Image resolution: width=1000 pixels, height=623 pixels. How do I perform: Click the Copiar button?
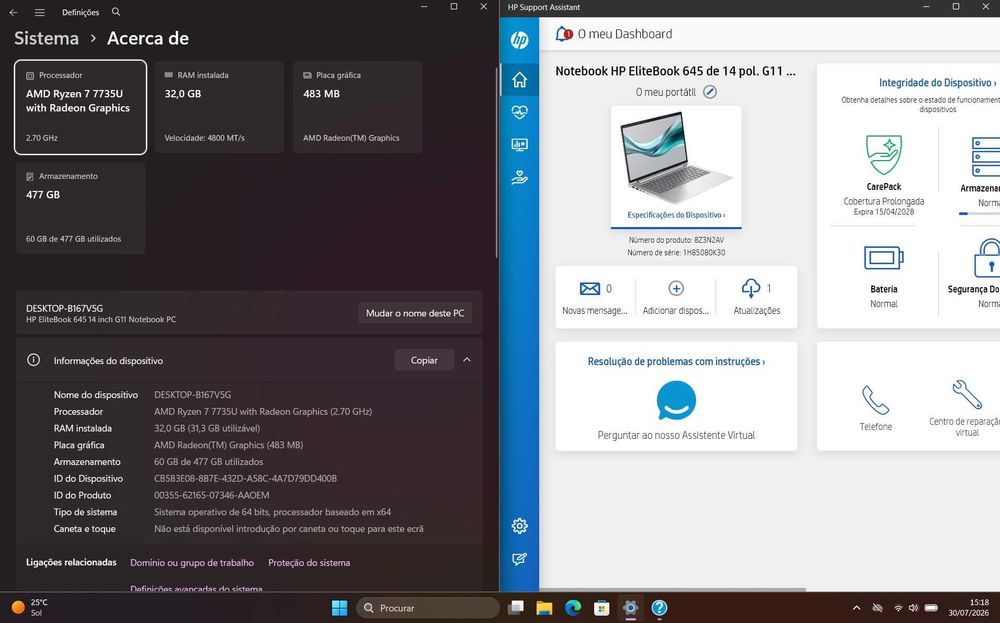click(x=424, y=360)
